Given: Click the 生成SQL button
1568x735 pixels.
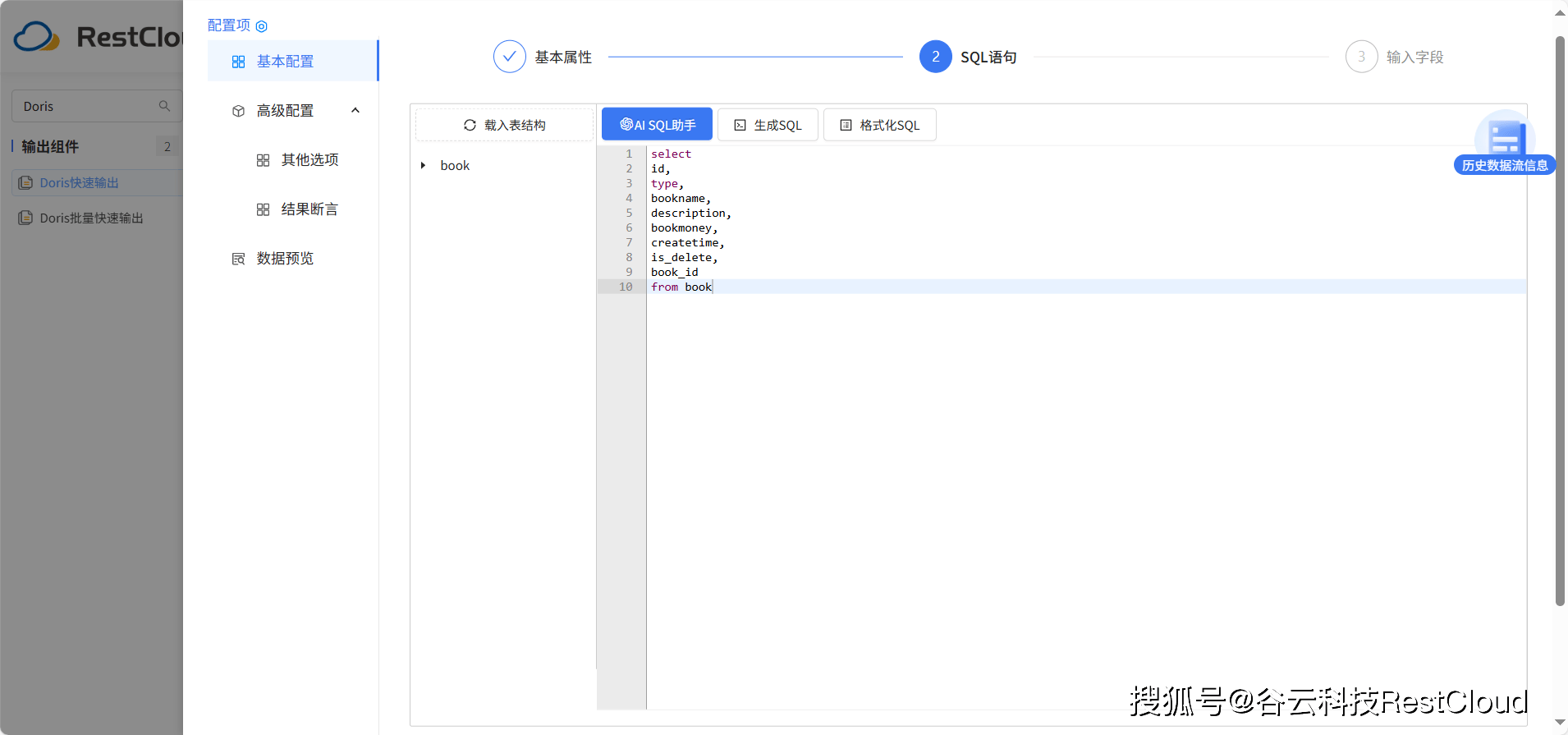Looking at the screenshot, I should [768, 125].
